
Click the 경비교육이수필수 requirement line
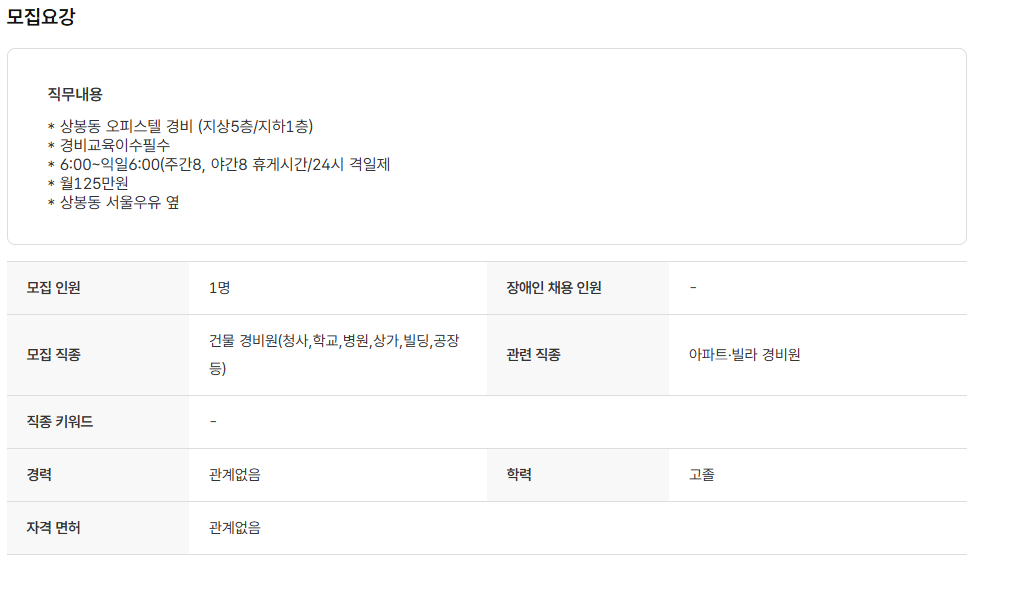109,145
